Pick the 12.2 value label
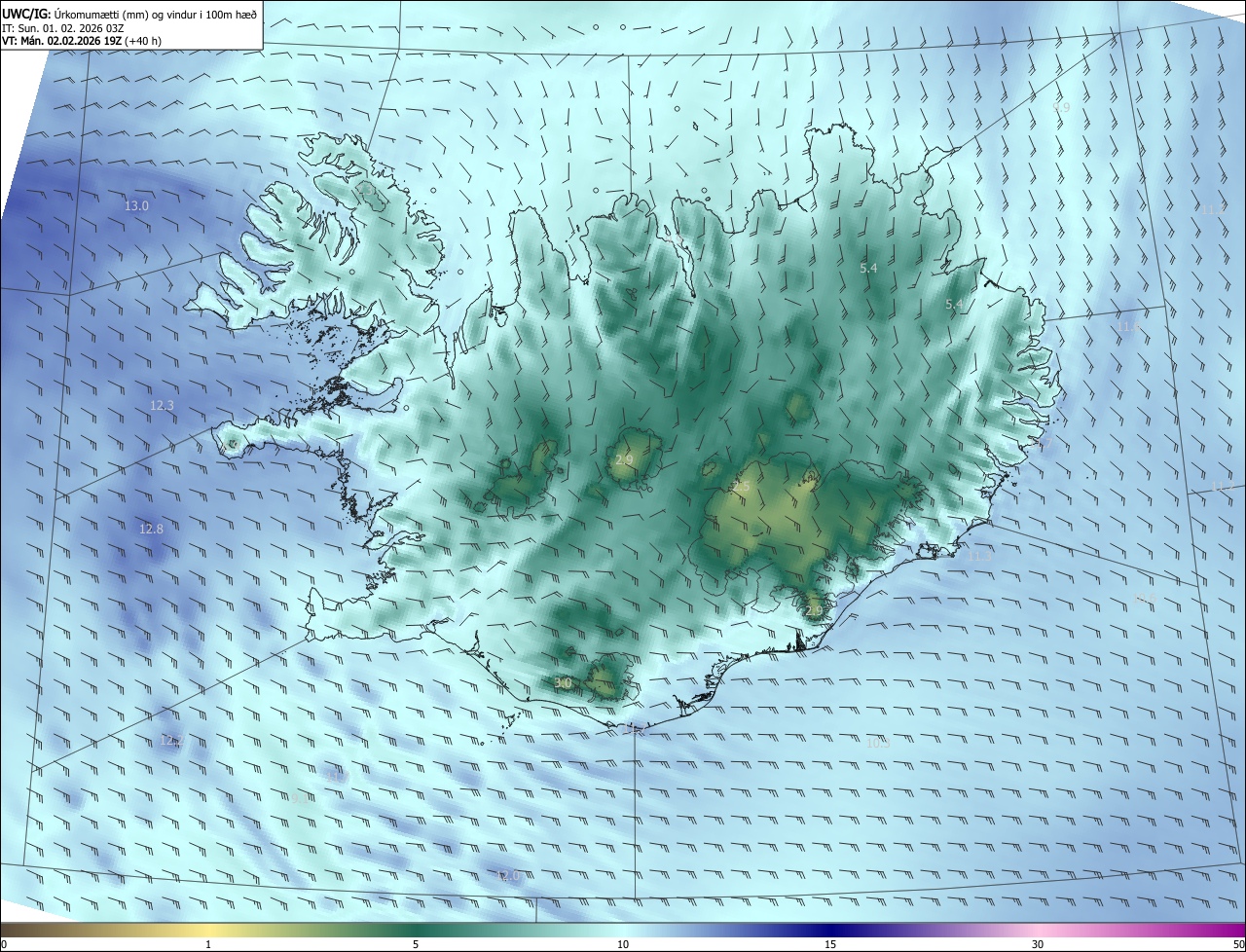The image size is (1246, 952). click(171, 741)
